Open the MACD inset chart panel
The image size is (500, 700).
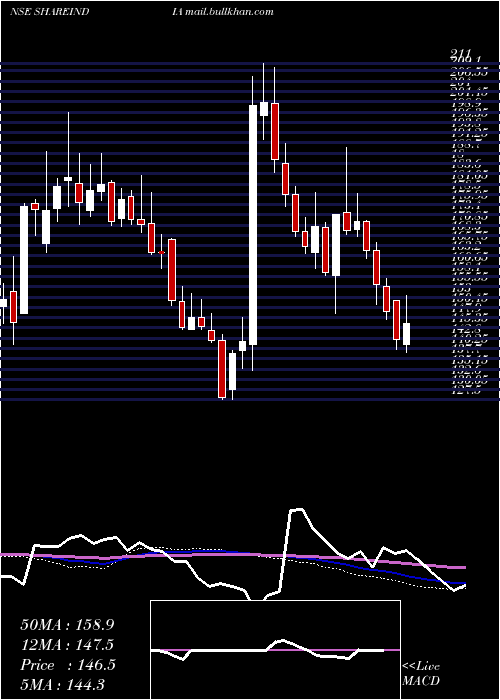click(x=275, y=650)
